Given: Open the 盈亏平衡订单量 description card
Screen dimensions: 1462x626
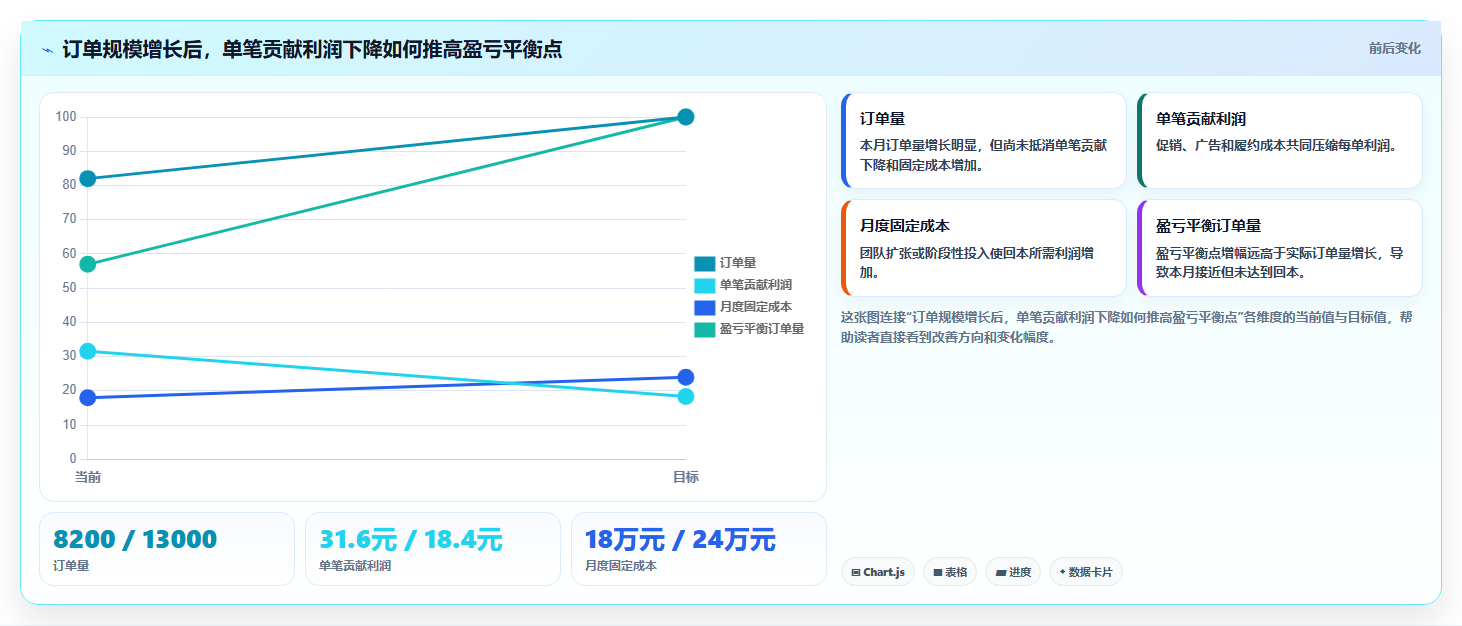Looking at the screenshot, I should point(1280,248).
